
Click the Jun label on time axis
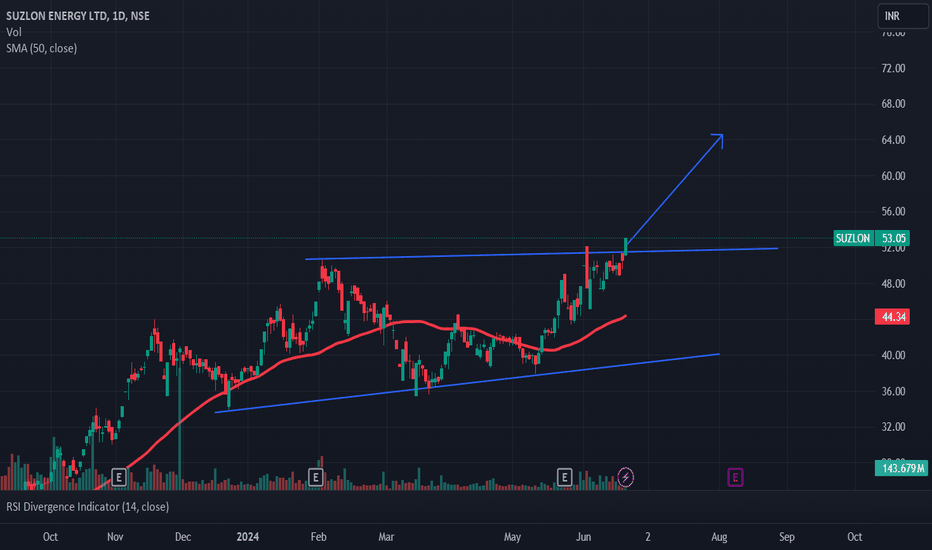tap(584, 537)
